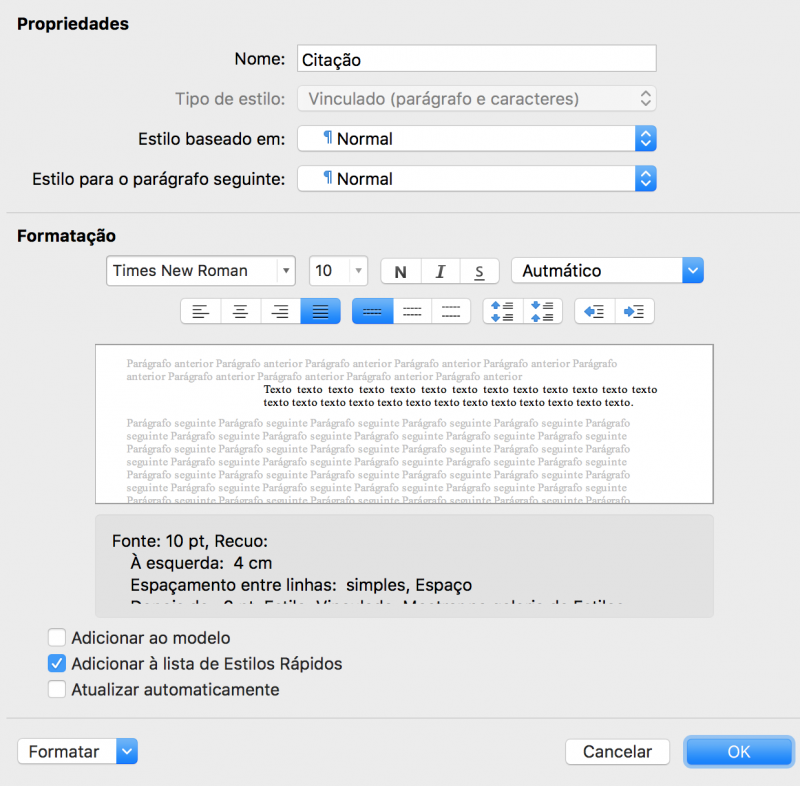Decrease the paragraph spacing
This screenshot has width=800, height=786.
pos(543,311)
